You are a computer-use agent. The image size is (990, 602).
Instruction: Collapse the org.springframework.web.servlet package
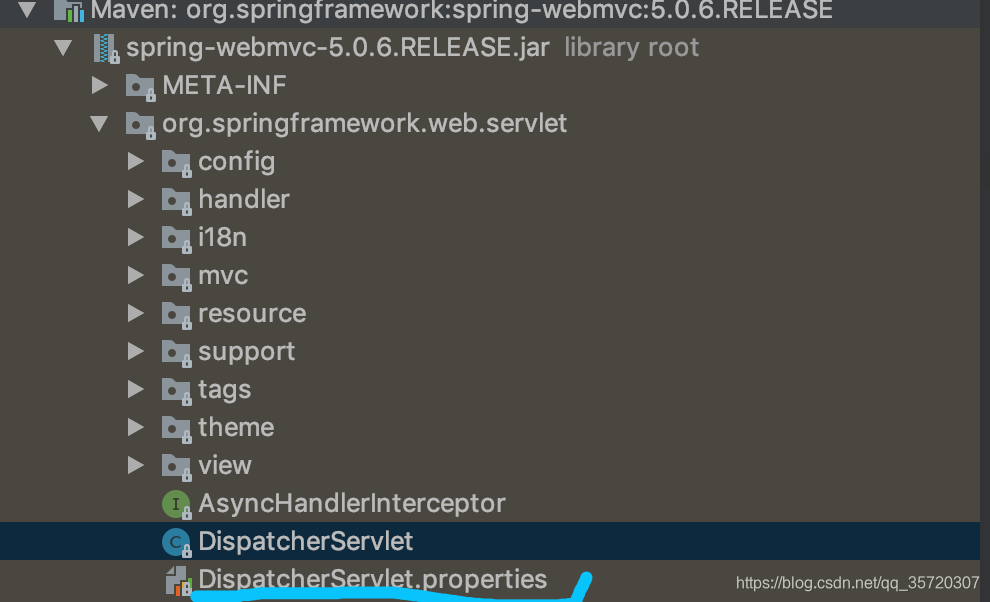(98, 123)
